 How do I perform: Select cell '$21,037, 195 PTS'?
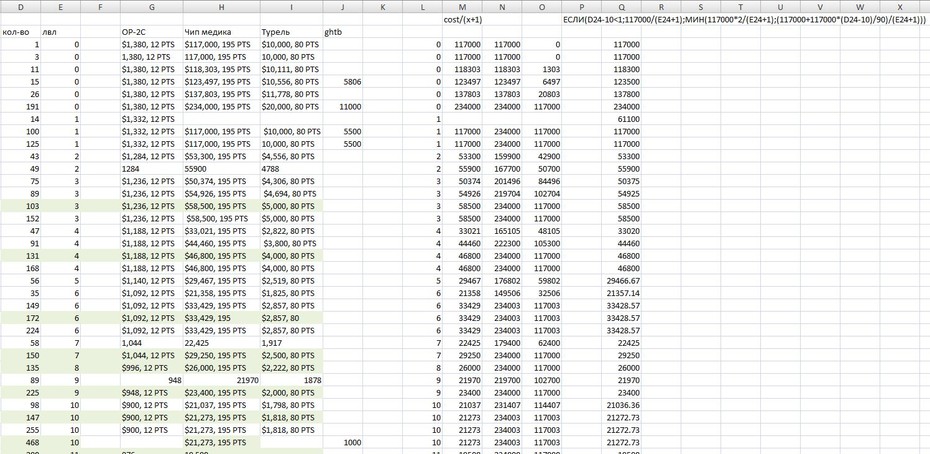tap(221, 405)
